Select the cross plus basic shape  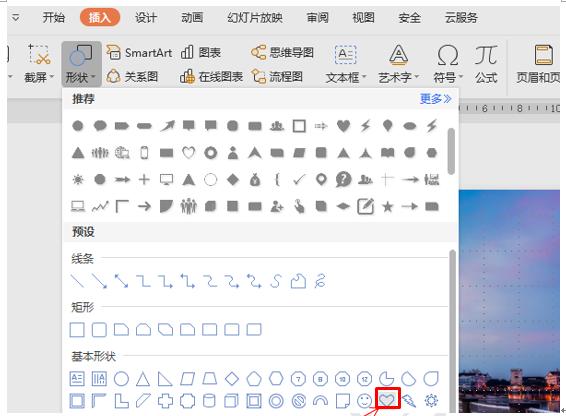(x=165, y=401)
